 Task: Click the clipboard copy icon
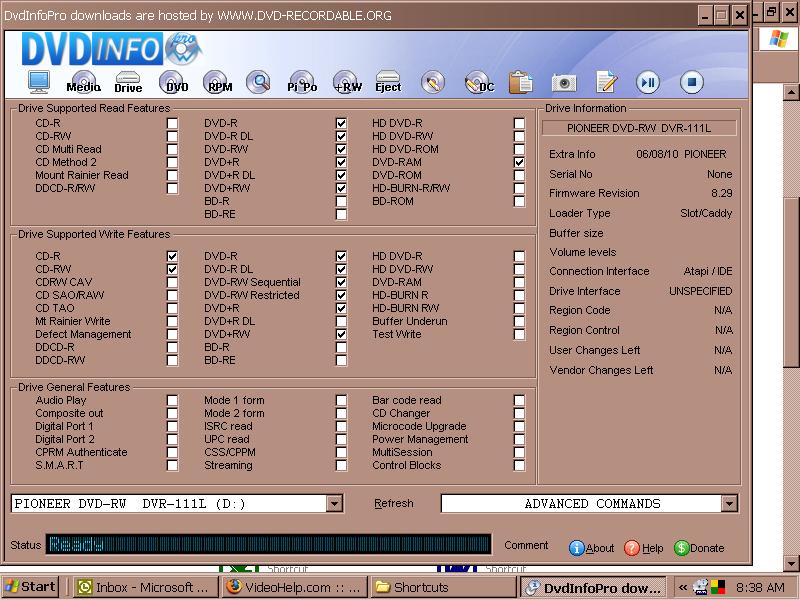coord(520,82)
